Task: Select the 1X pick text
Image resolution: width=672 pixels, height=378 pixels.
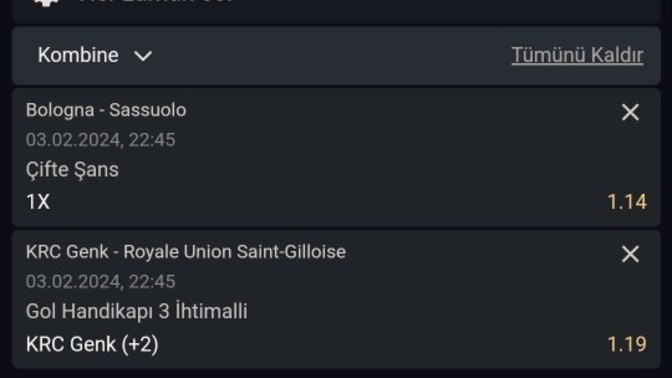Action: (x=38, y=202)
